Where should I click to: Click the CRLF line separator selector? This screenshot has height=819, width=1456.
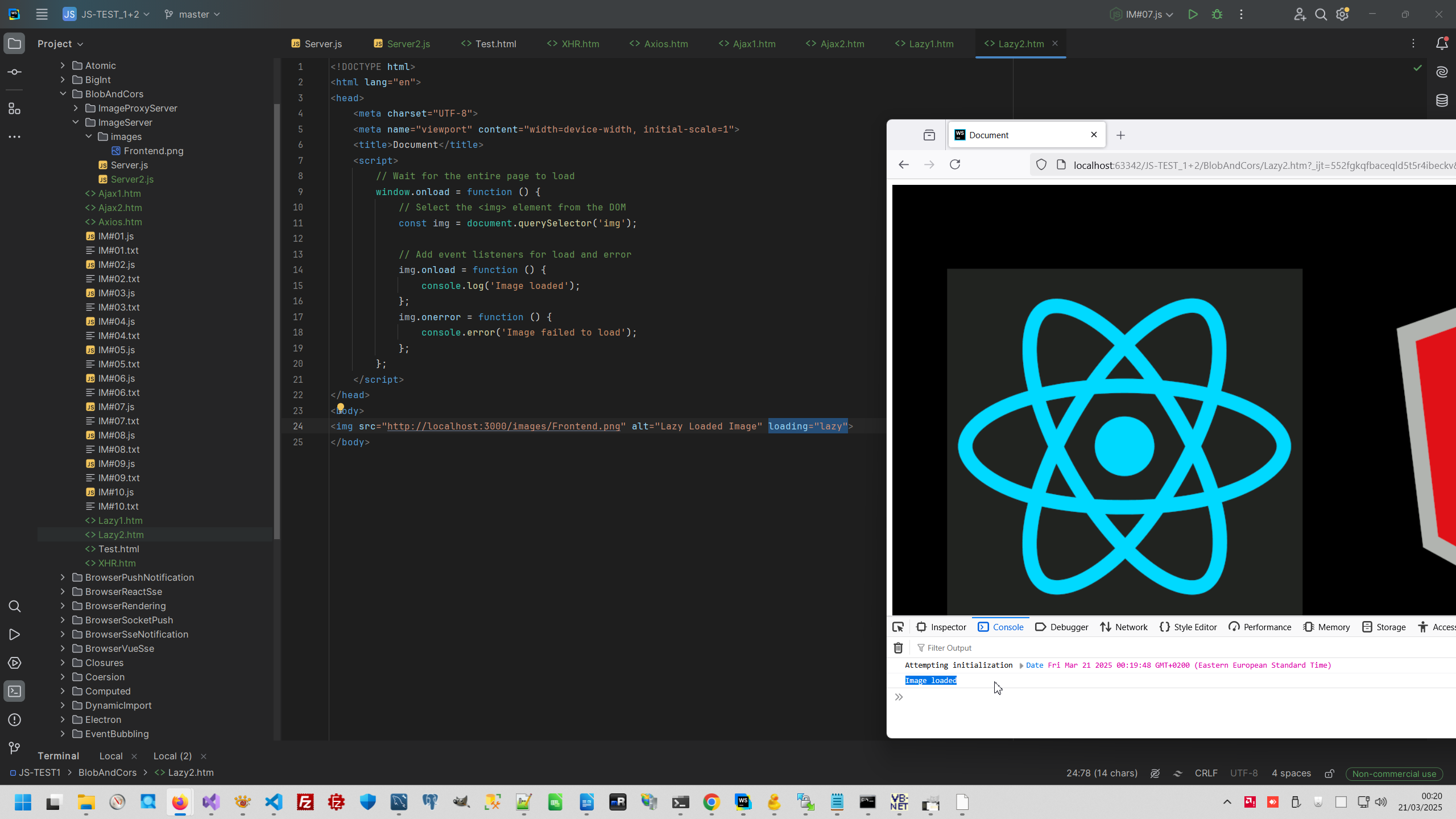coord(1206,773)
